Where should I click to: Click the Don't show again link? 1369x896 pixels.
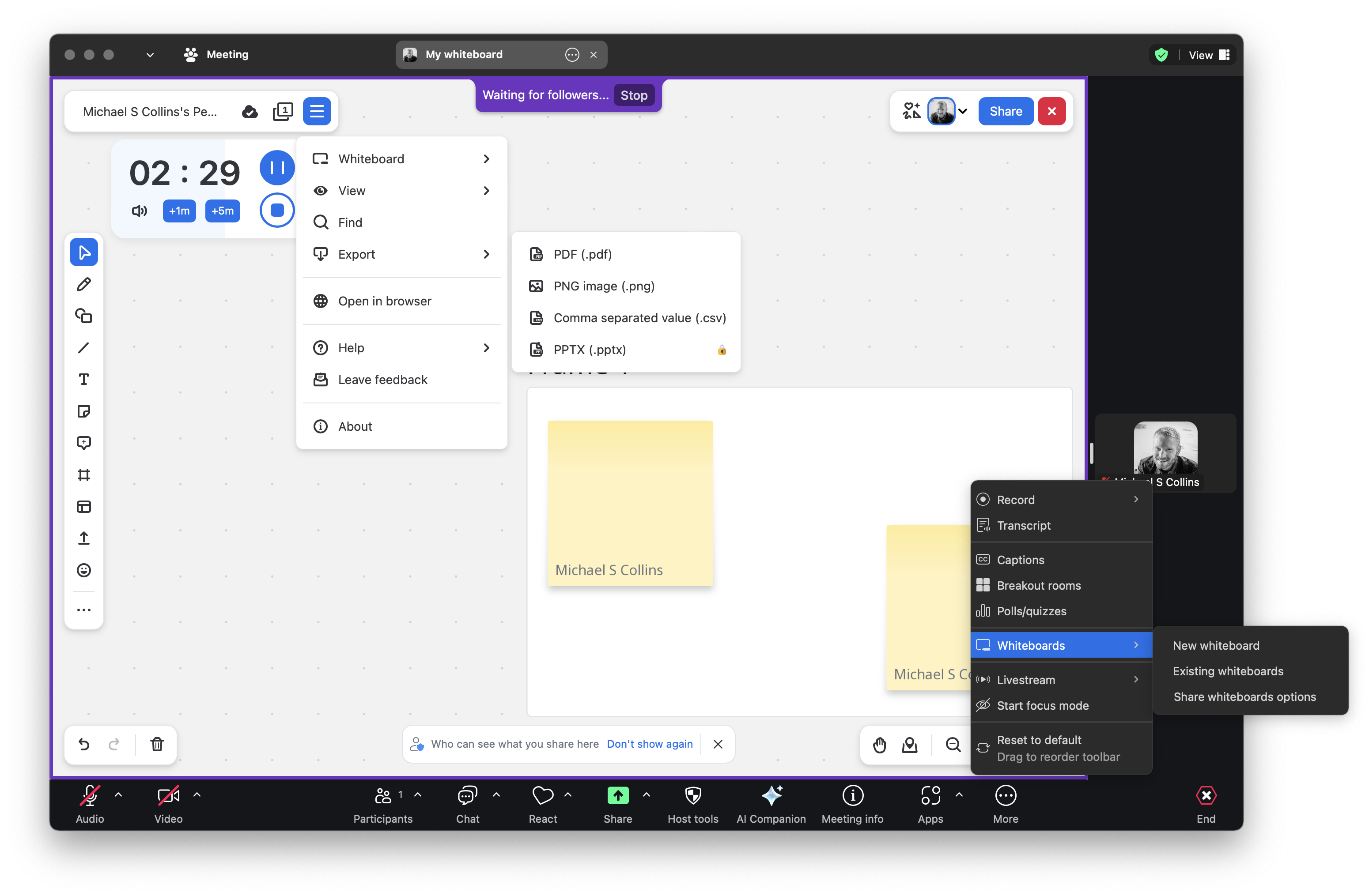[650, 744]
